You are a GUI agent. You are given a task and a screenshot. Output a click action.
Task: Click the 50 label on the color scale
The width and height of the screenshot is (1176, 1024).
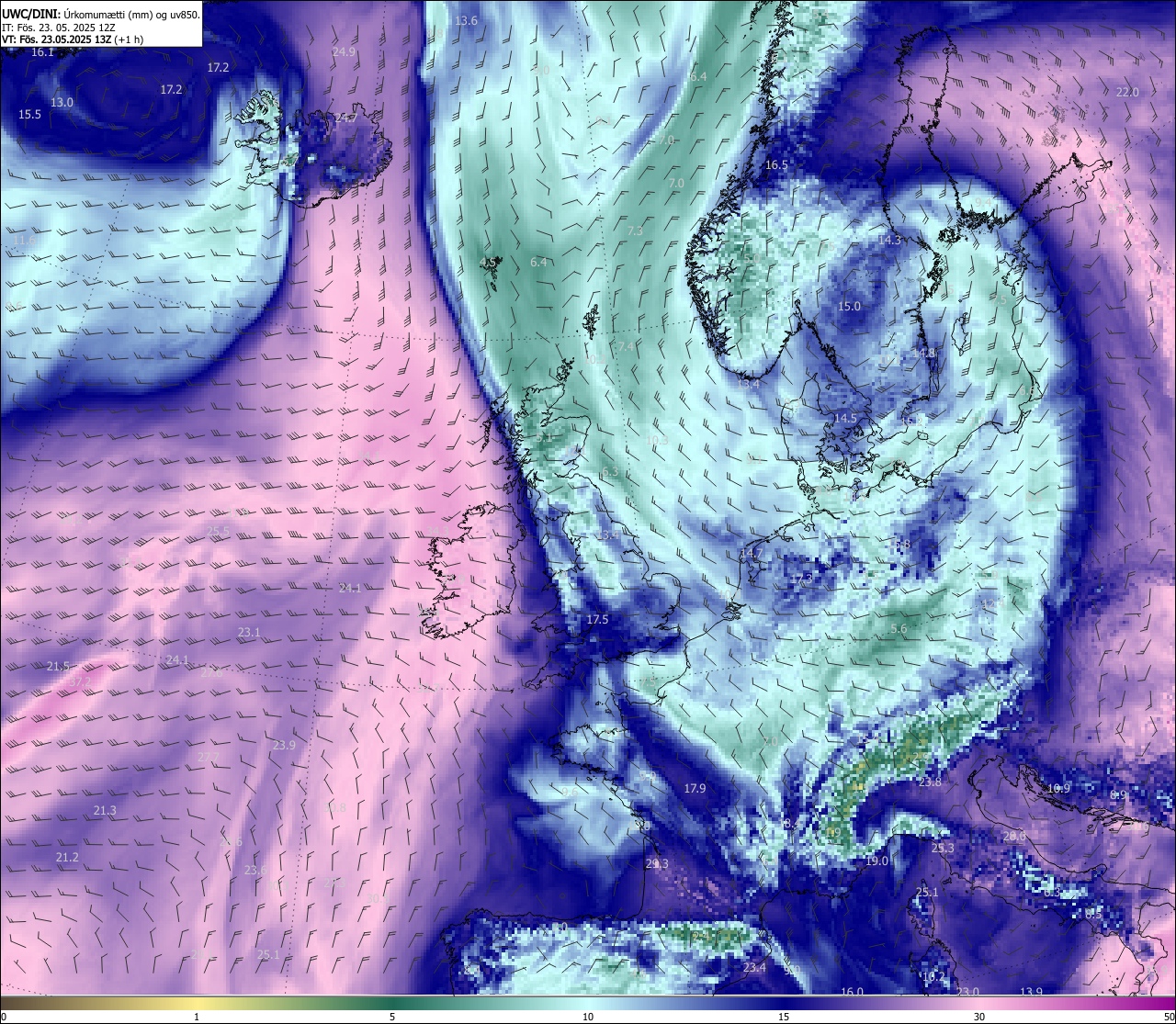click(1169, 1017)
